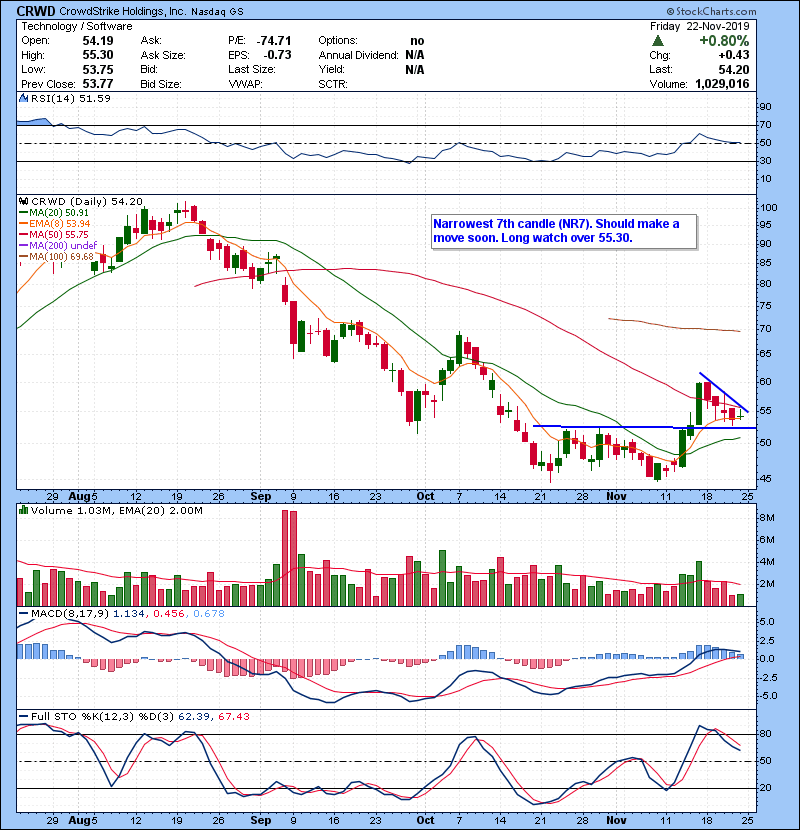Screen dimensions: 800x830
Task: Click the orange EMA(8) legend color dash
Action: click(23, 224)
